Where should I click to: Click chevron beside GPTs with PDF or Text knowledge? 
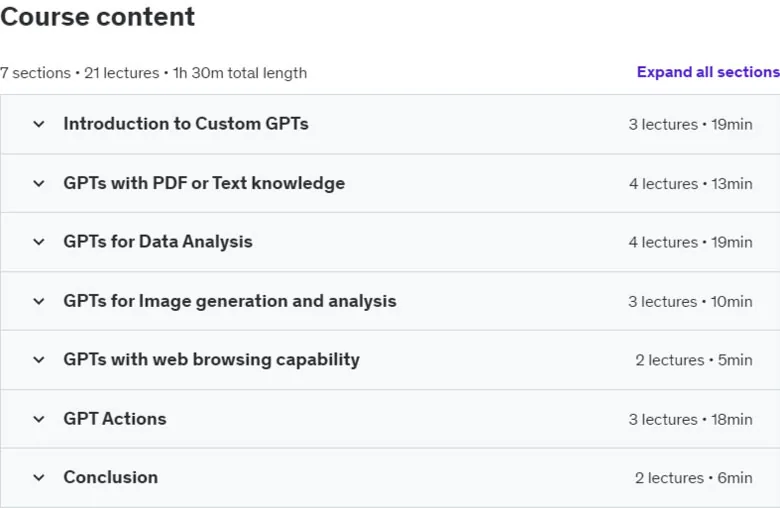(39, 184)
